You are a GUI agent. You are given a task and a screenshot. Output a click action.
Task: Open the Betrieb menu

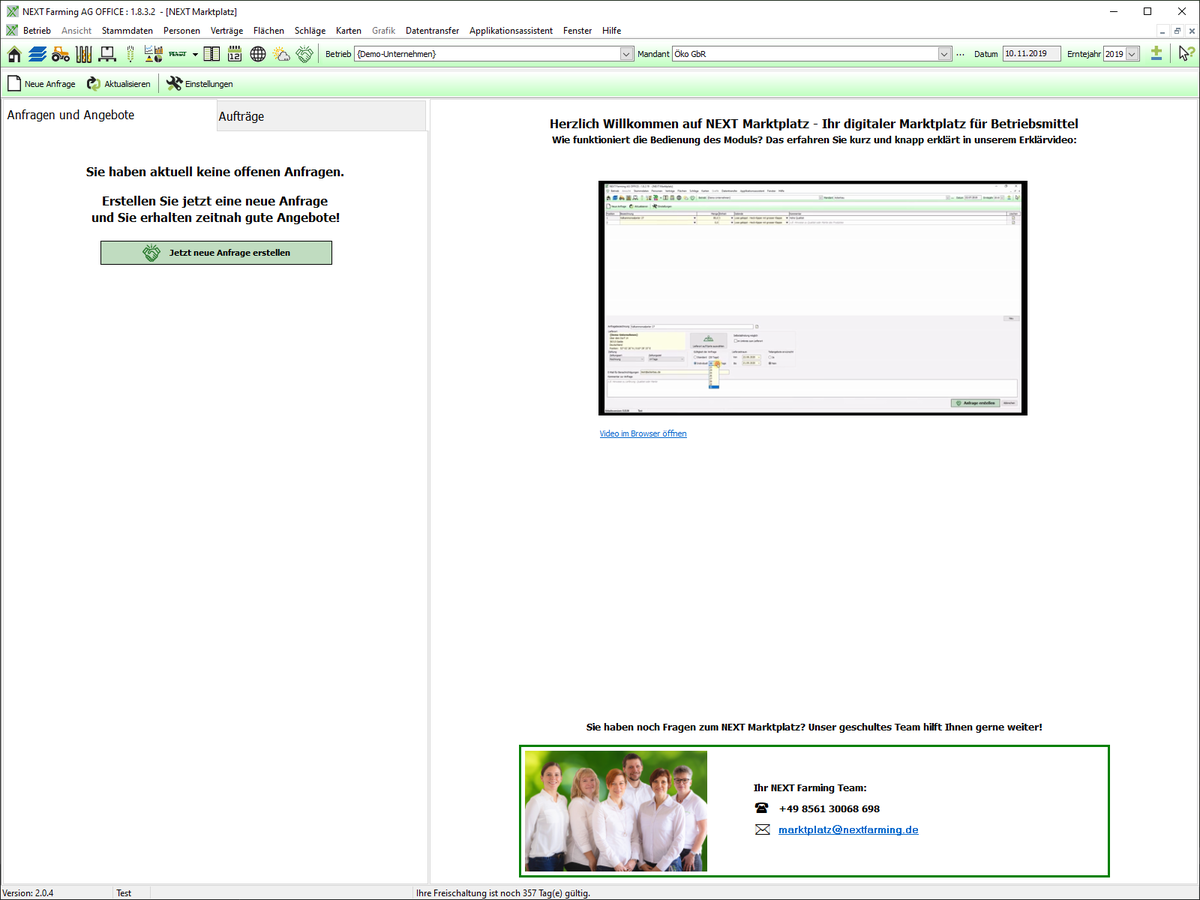click(37, 31)
